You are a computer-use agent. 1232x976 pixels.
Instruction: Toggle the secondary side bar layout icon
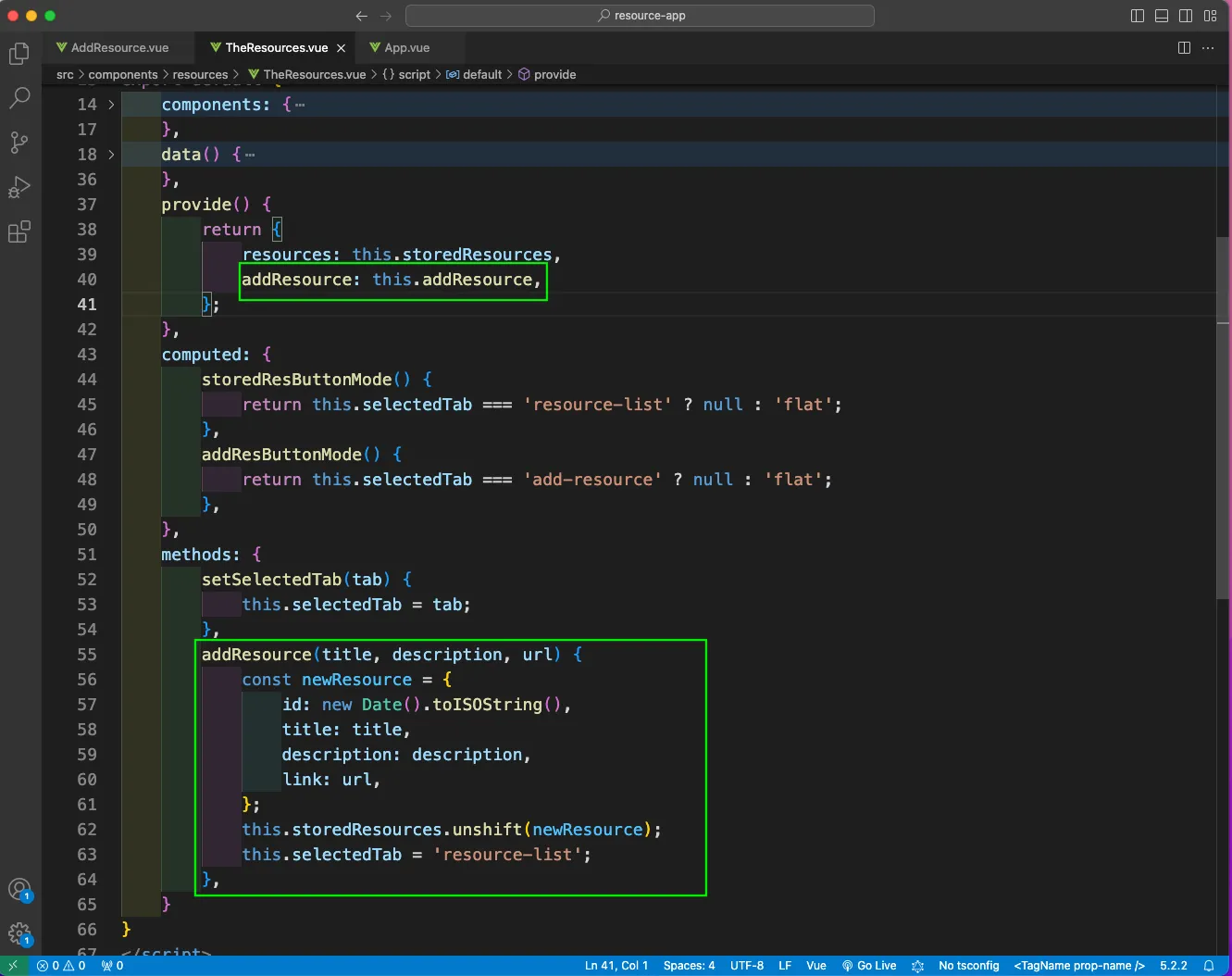pyautogui.click(x=1186, y=16)
